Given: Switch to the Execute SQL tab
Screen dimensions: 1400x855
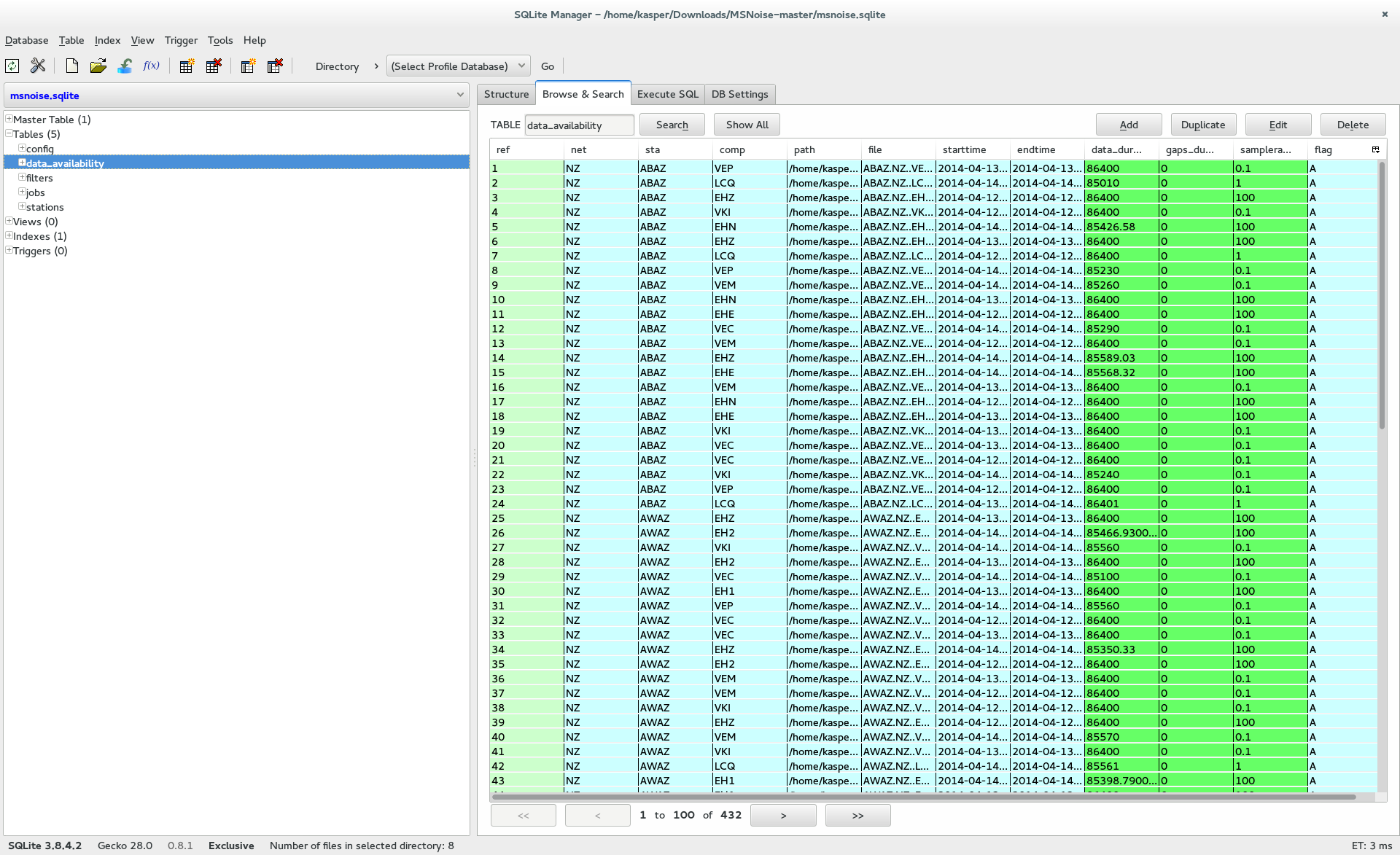Looking at the screenshot, I should click(x=667, y=94).
